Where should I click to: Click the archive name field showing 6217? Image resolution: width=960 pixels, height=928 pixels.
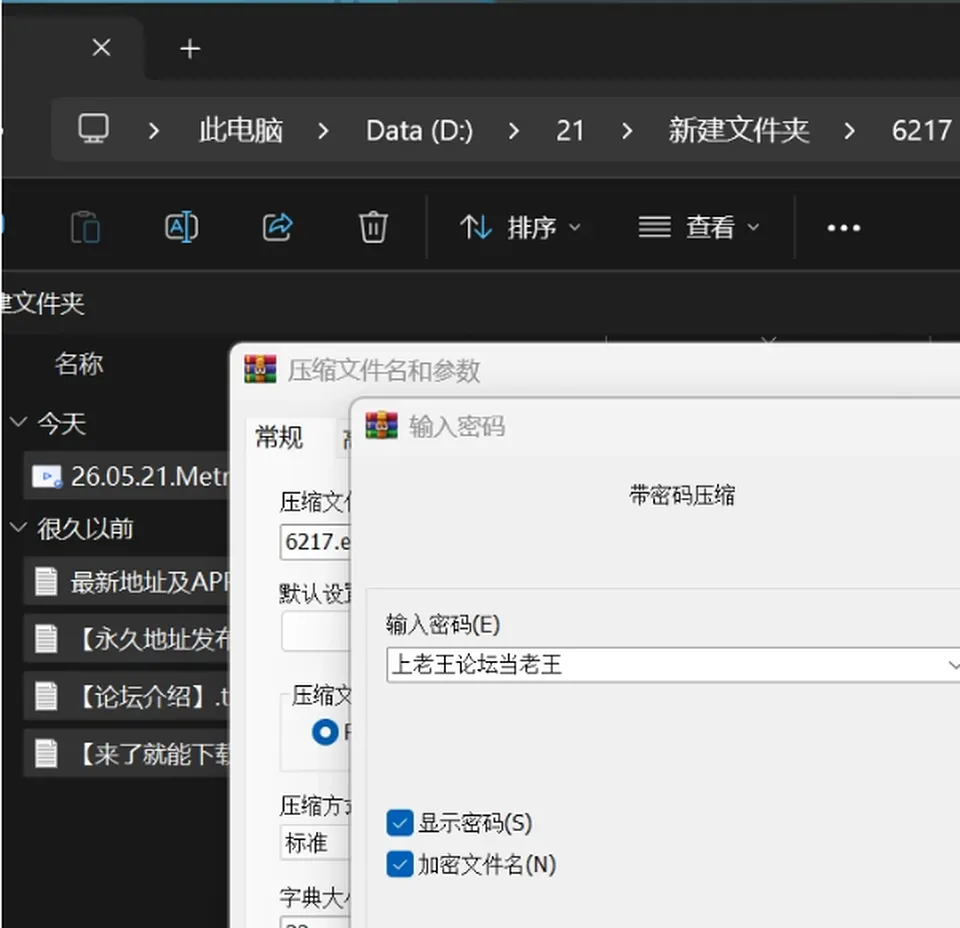point(316,542)
